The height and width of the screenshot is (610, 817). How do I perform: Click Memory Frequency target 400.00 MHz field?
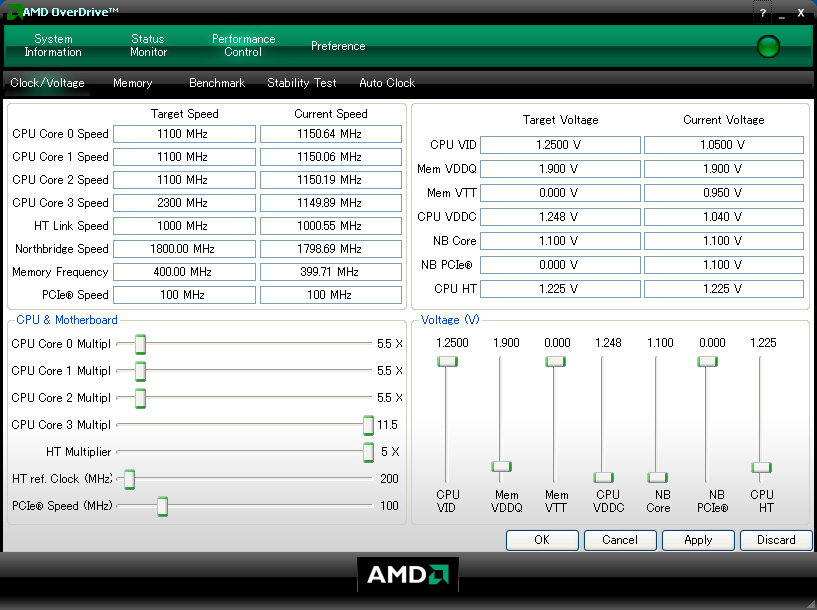pyautogui.click(x=184, y=271)
